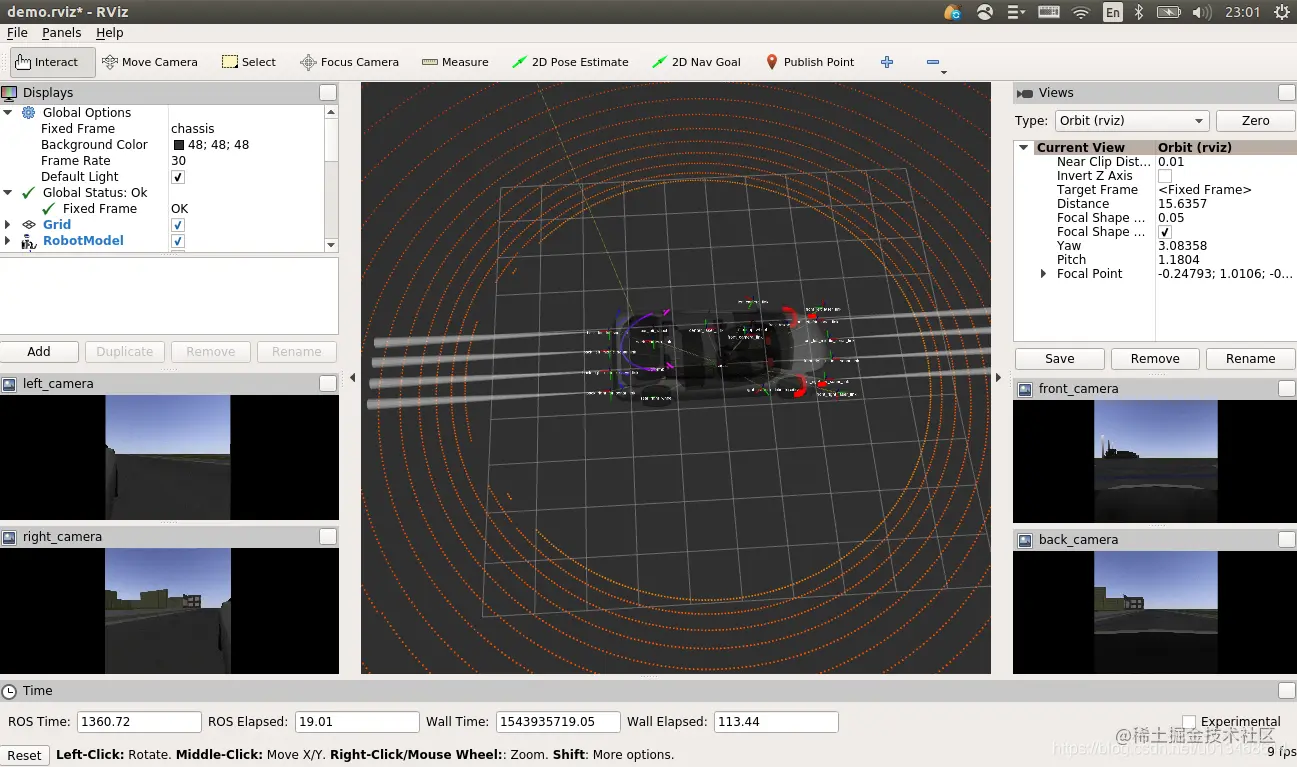
Task: Pick the Measure tool
Action: pyautogui.click(x=455, y=62)
